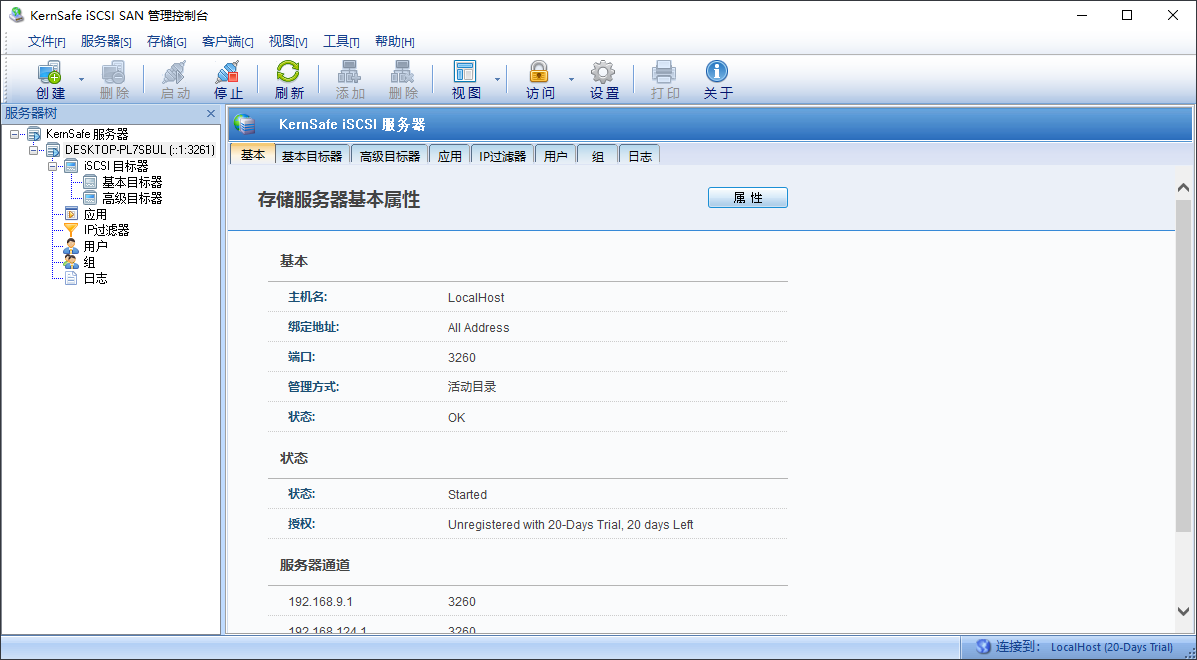Click the 192.168.9.1 channel address
Screen dimensions: 1197x660
coord(321,602)
